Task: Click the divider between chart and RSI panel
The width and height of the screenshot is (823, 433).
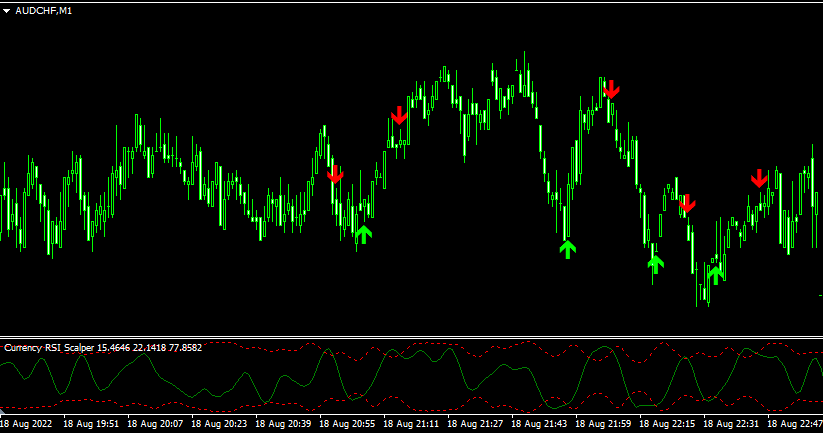Action: pyautogui.click(x=411, y=338)
